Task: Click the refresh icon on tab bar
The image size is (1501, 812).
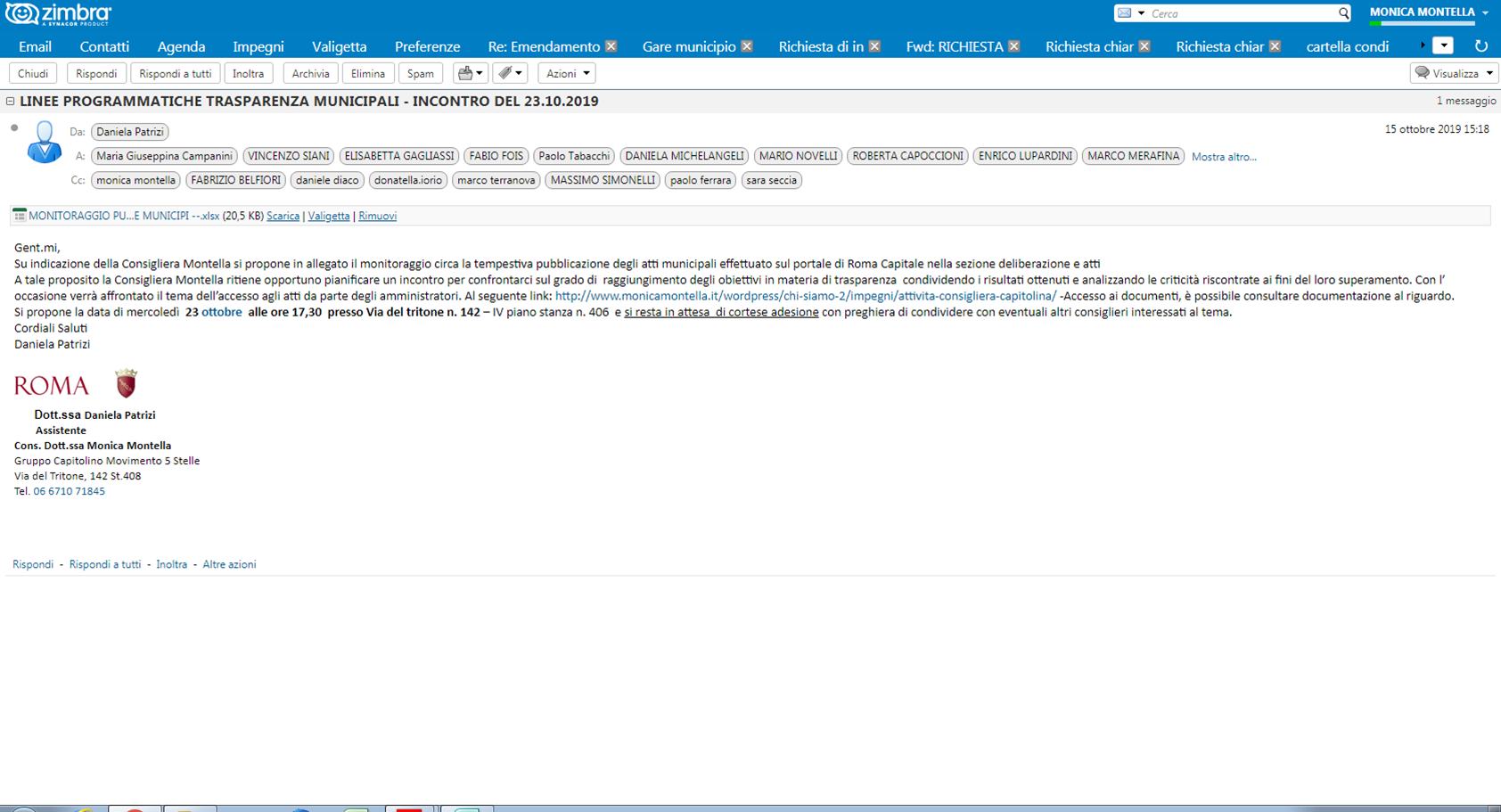Action: point(1481,46)
